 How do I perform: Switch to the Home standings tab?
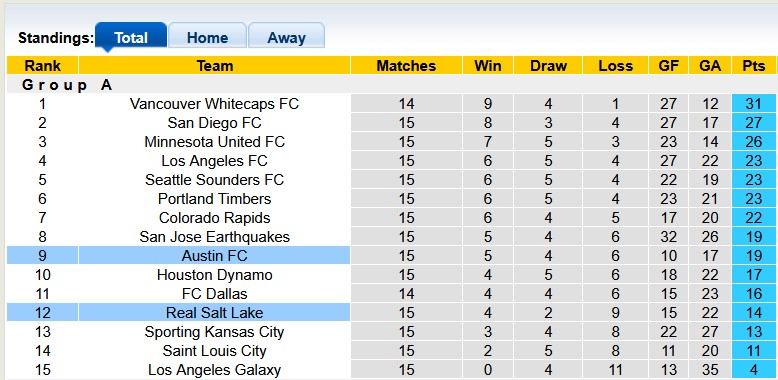[x=207, y=36]
